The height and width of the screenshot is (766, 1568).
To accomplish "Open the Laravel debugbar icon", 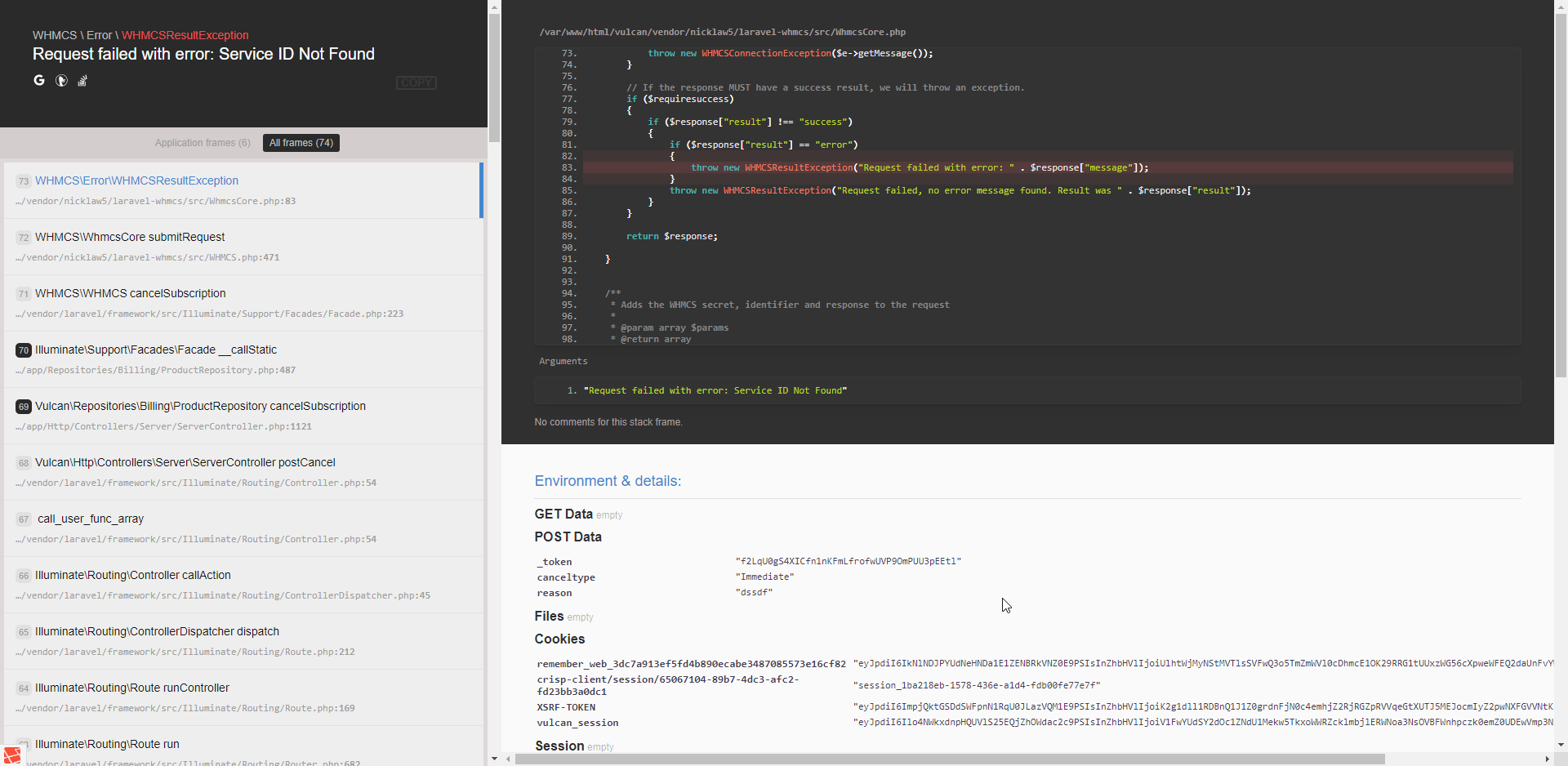I will [x=11, y=755].
